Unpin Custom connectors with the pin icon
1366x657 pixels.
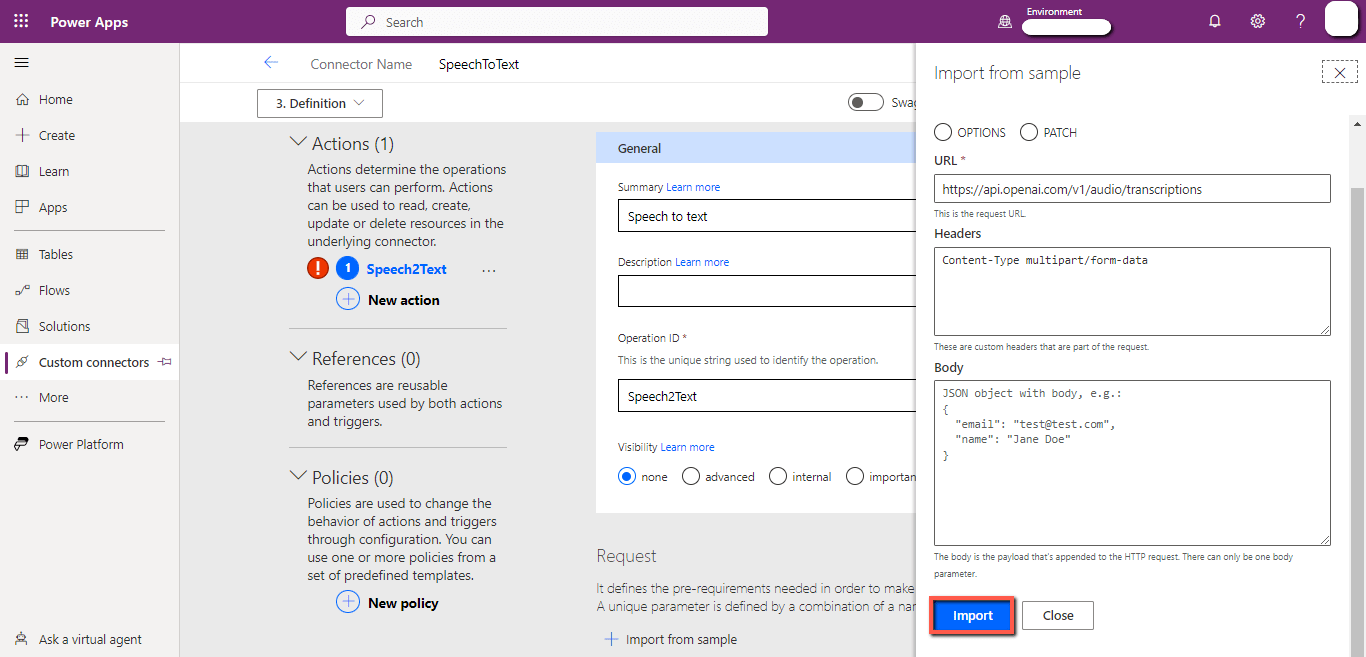165,362
